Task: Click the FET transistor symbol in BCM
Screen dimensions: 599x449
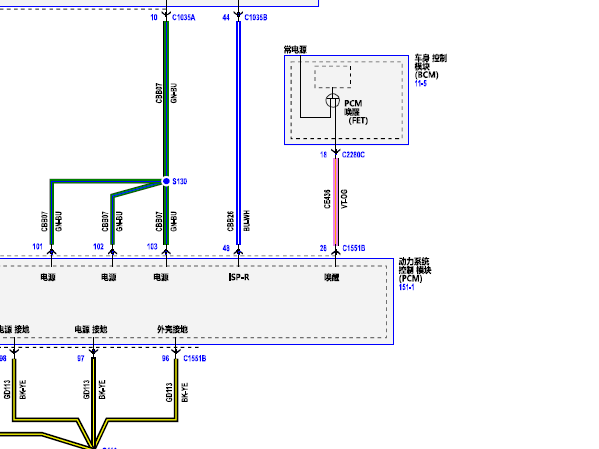Action: click(332, 101)
